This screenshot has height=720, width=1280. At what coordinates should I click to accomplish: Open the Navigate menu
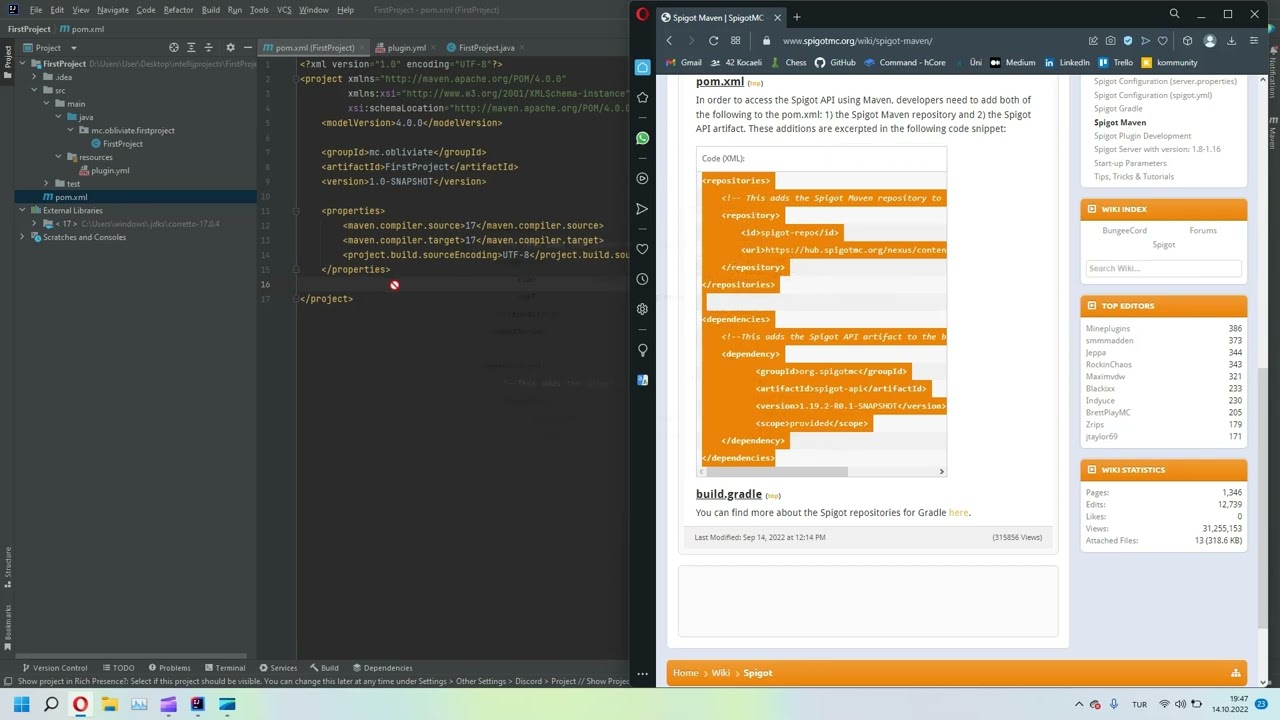(112, 10)
